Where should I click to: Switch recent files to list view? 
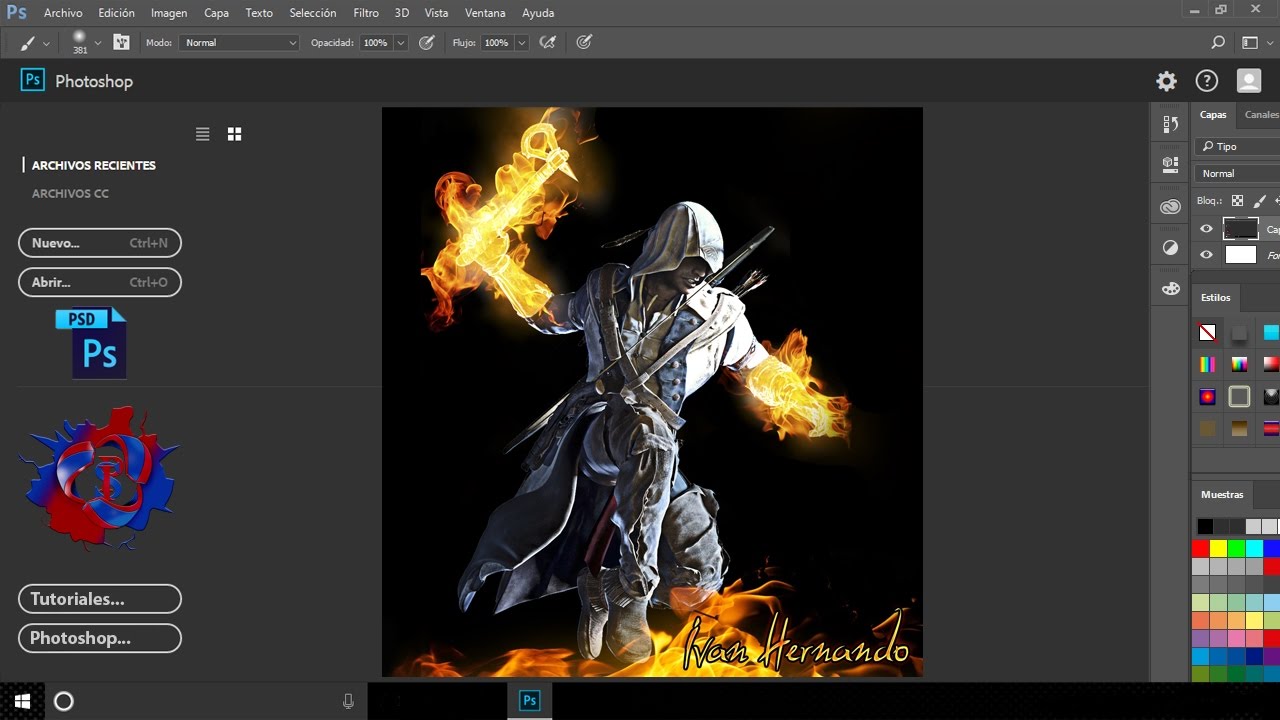(x=203, y=134)
